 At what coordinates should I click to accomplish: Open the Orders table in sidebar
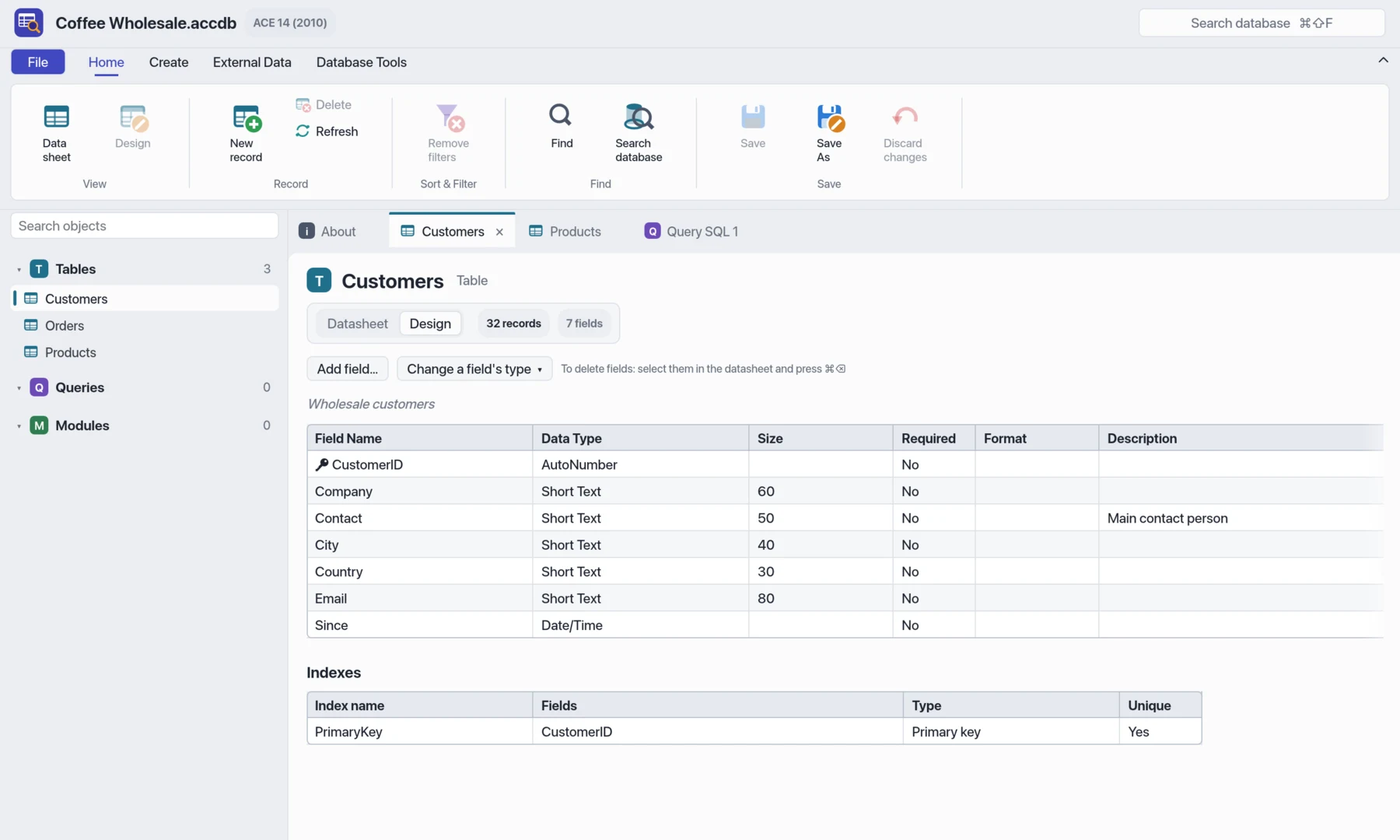click(146, 326)
